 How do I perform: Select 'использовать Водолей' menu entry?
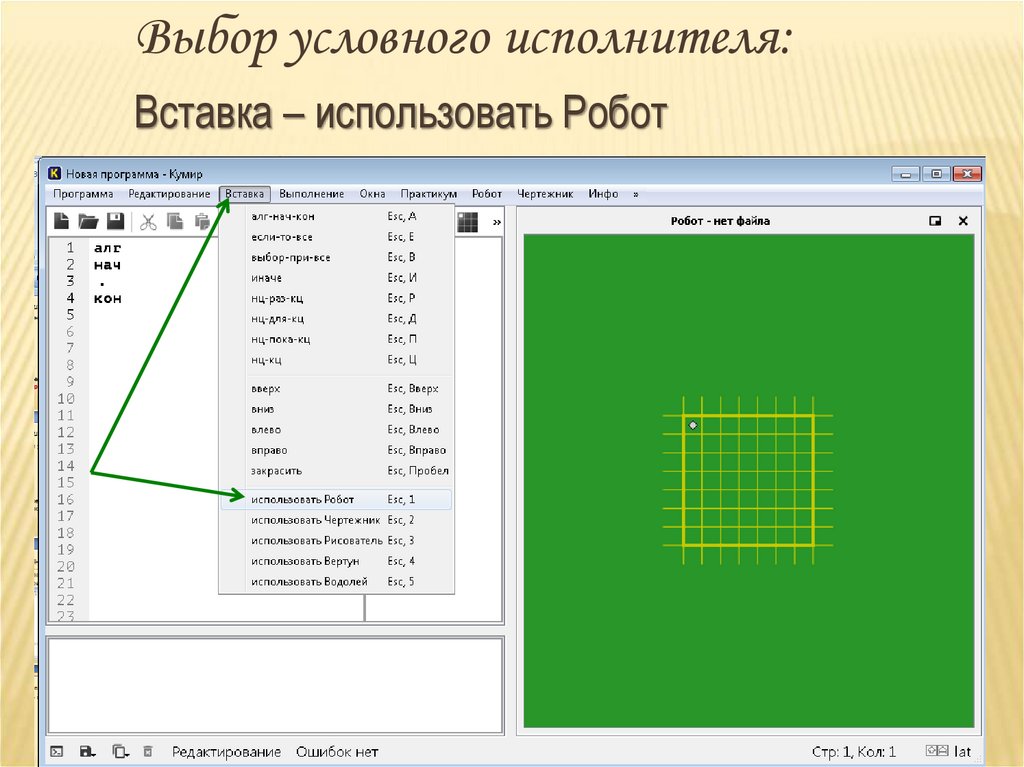coord(336,581)
